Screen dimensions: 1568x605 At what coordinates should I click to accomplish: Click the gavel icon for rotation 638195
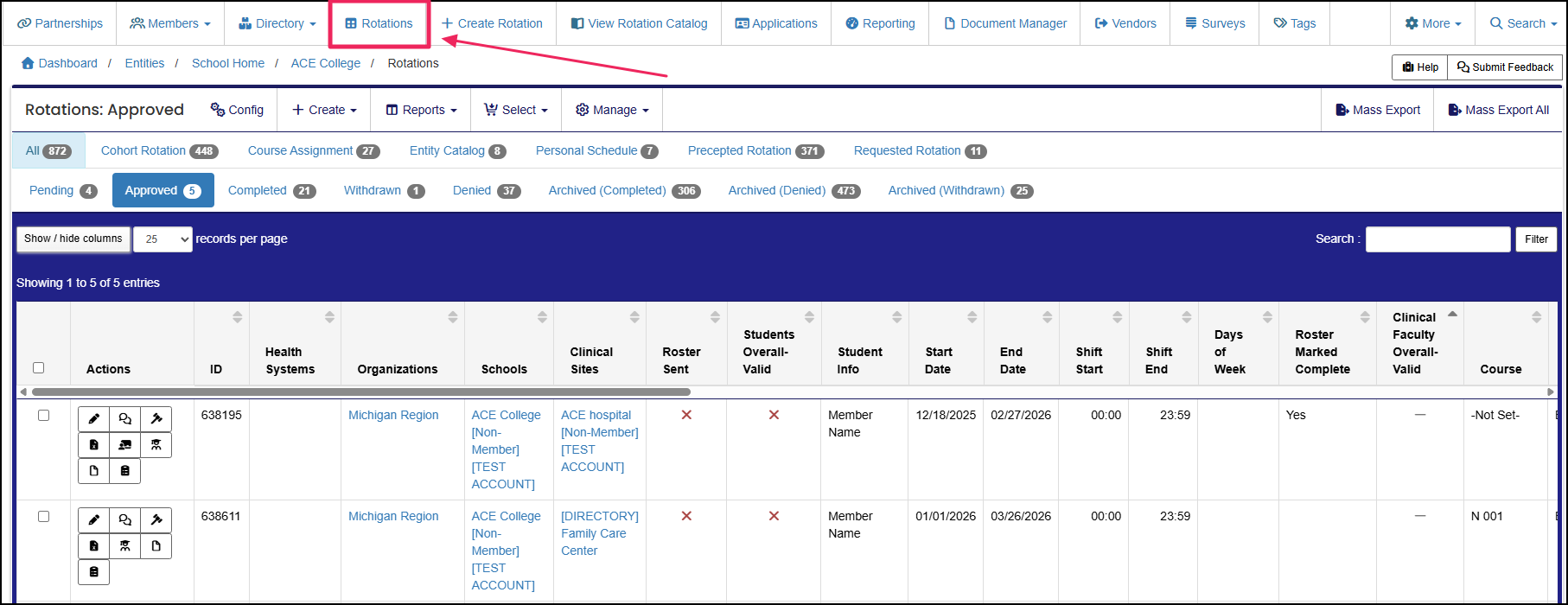point(156,419)
